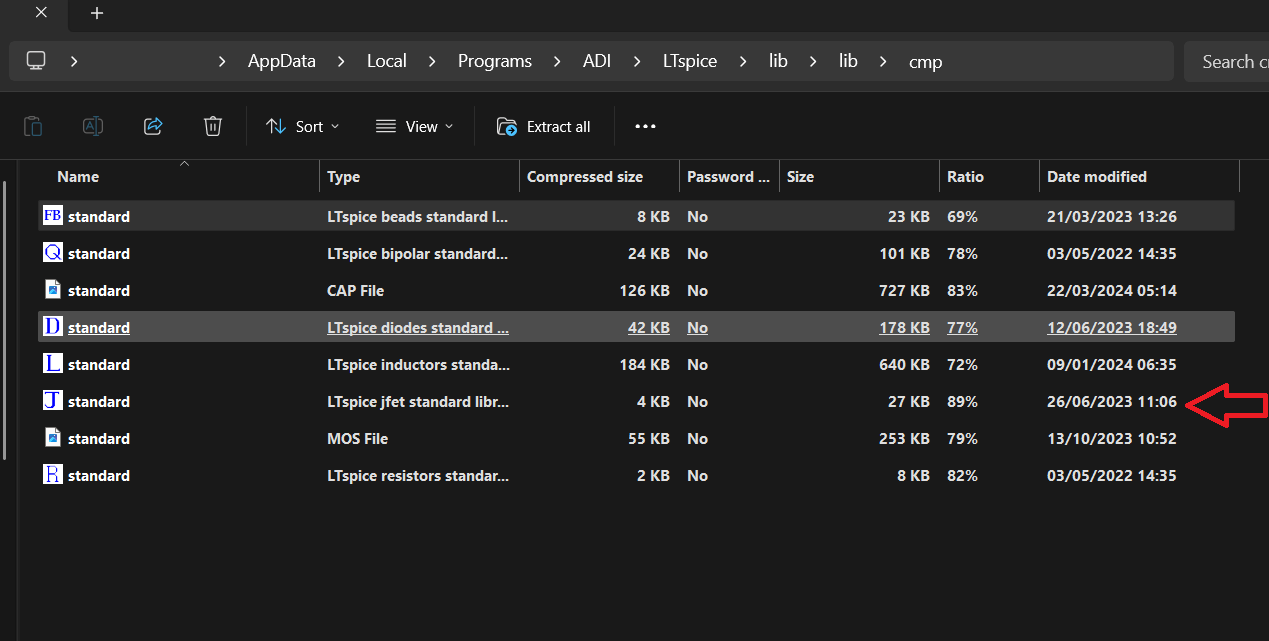Select 'LTspice inductors standa...' type cell
The image size is (1269, 641).
tap(418, 364)
